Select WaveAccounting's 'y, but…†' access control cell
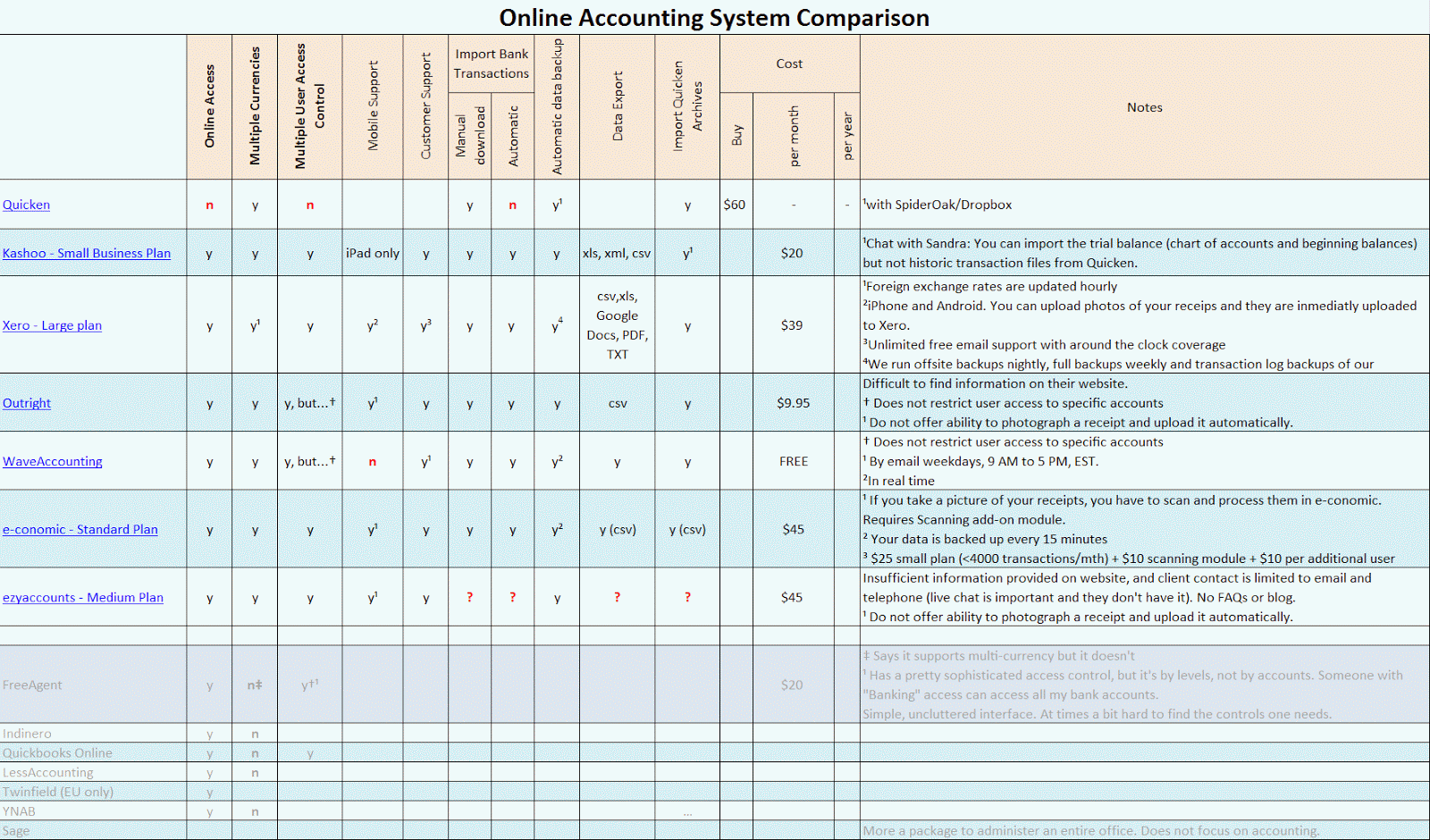1430x840 pixels. point(310,461)
